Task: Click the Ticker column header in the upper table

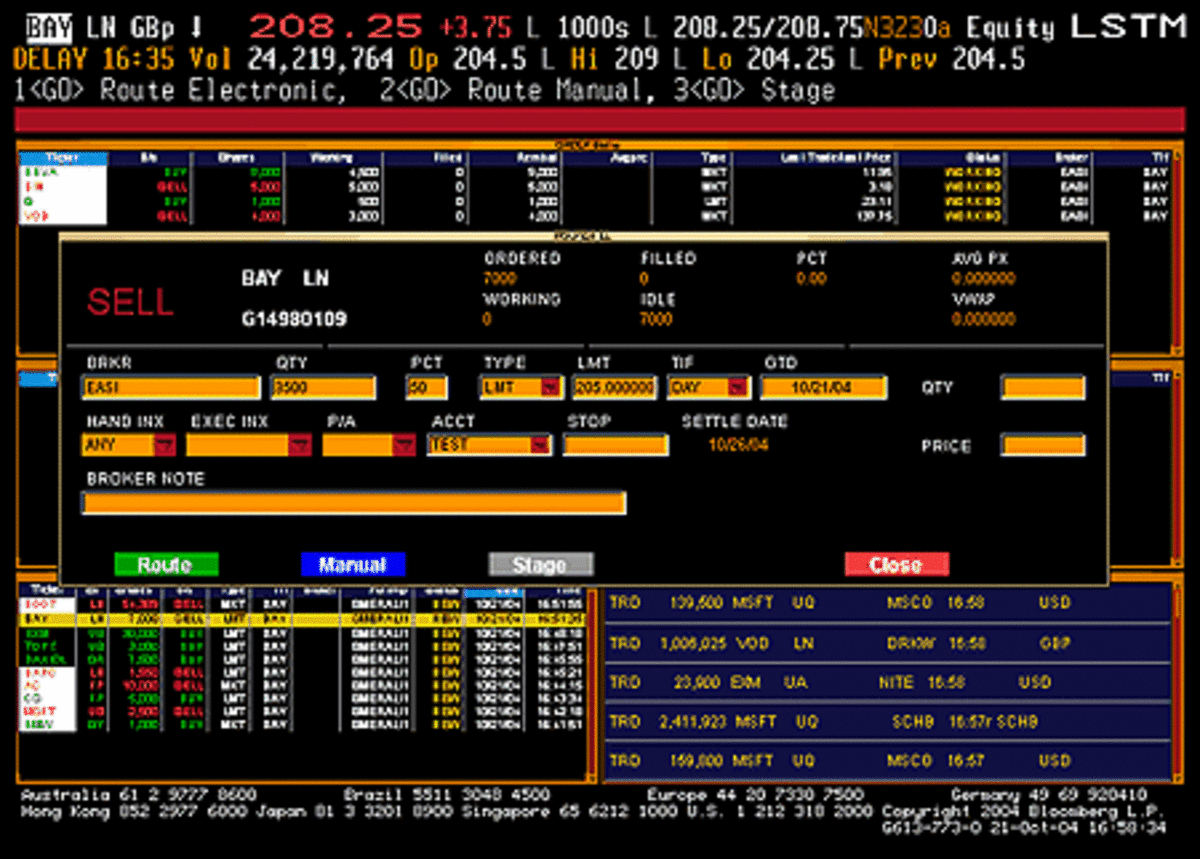Action: click(62, 158)
